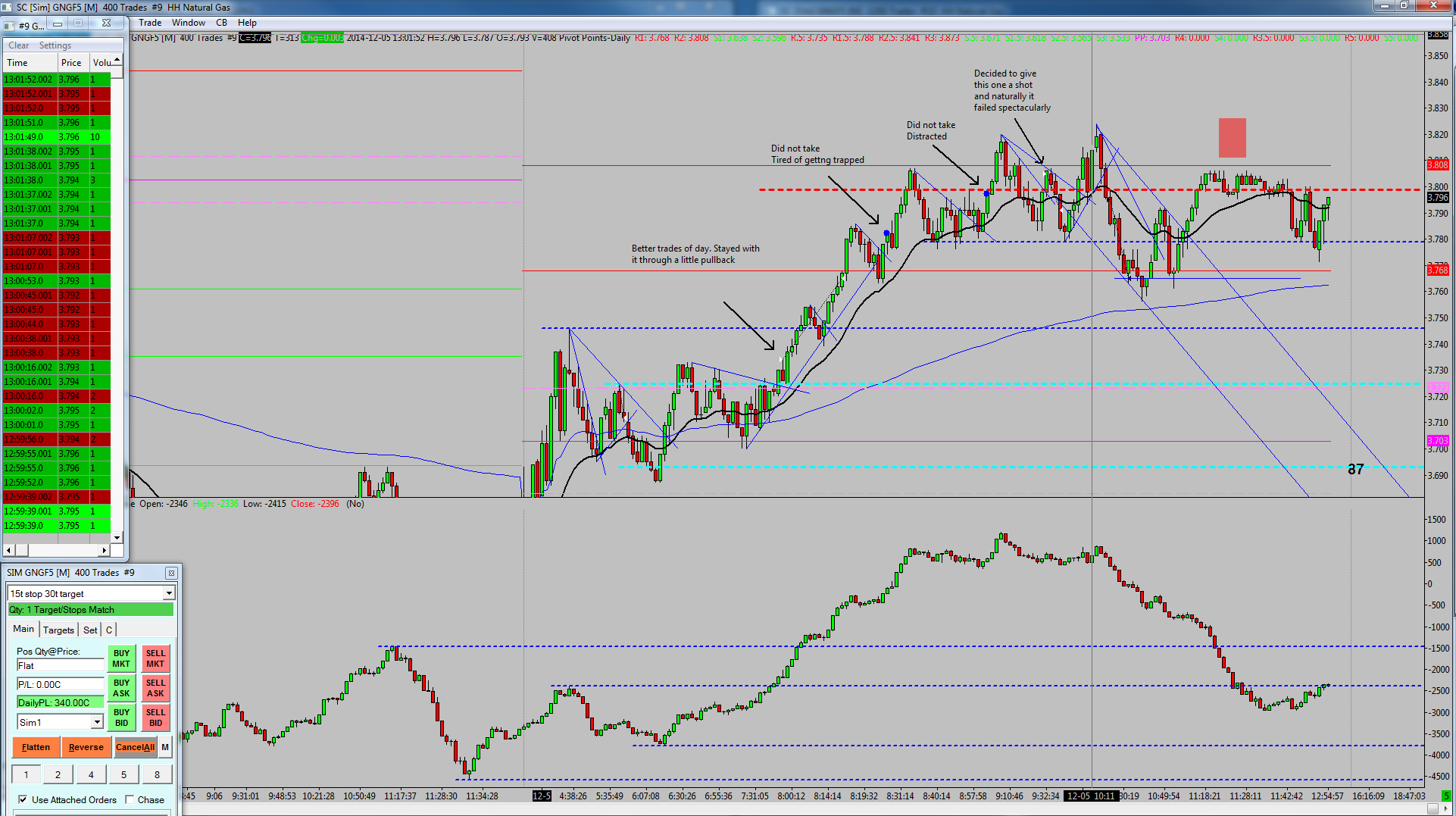Screen dimensions: 1456x816
Task: Click the SELL MKT button
Action: click(155, 658)
